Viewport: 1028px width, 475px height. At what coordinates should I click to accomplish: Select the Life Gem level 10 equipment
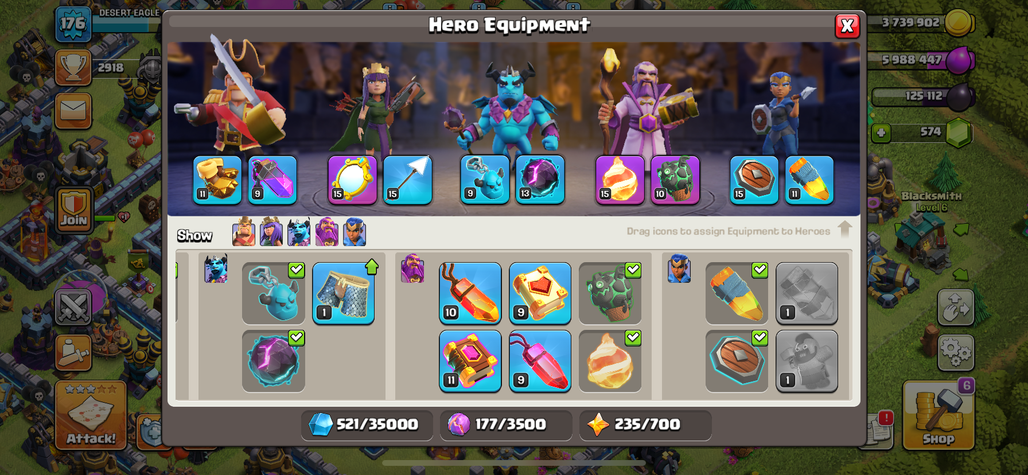pos(470,293)
